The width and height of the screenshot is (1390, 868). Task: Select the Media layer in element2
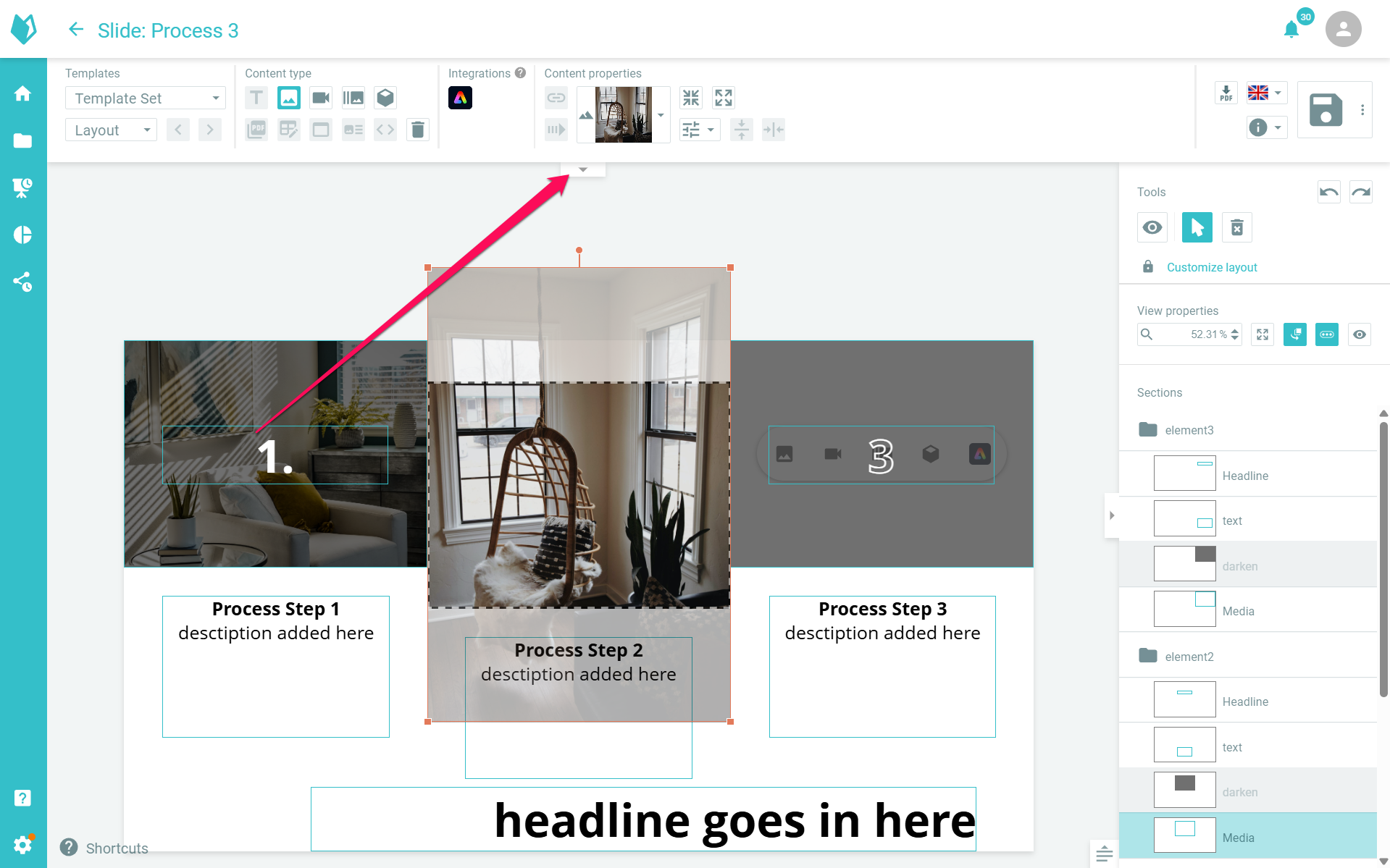pyautogui.click(x=1238, y=838)
